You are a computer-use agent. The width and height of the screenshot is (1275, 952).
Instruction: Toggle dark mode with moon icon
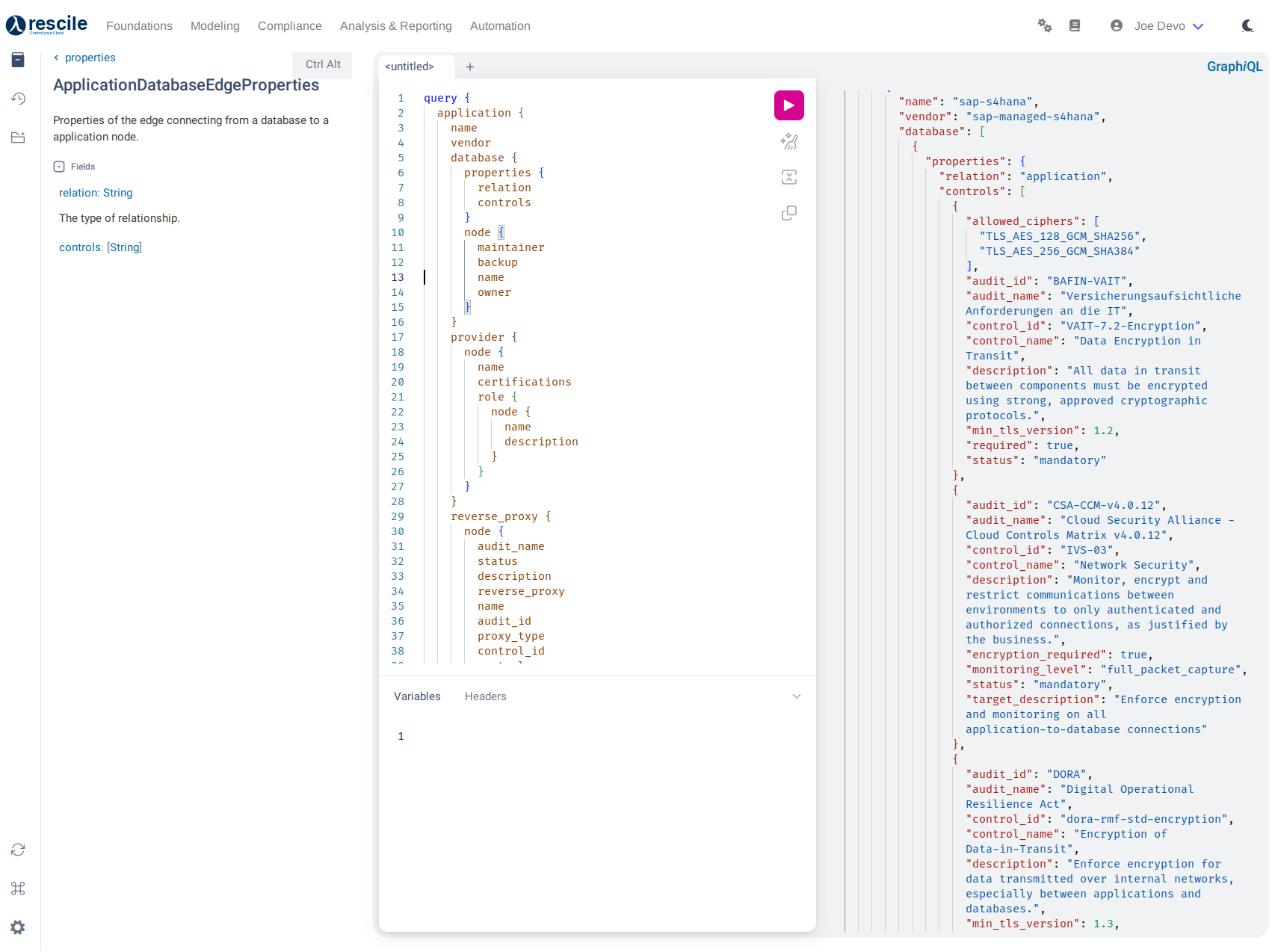[x=1247, y=26]
